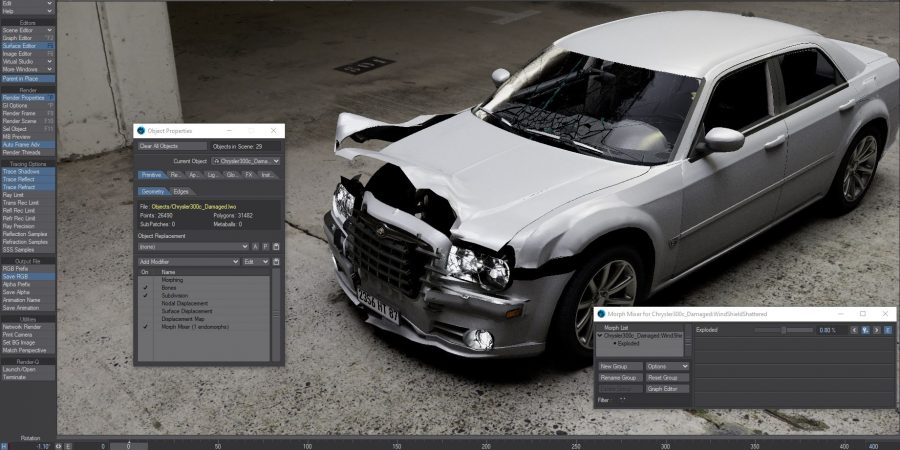Switch to the Geometry sub-tab
900x450 pixels.
pyautogui.click(x=154, y=191)
